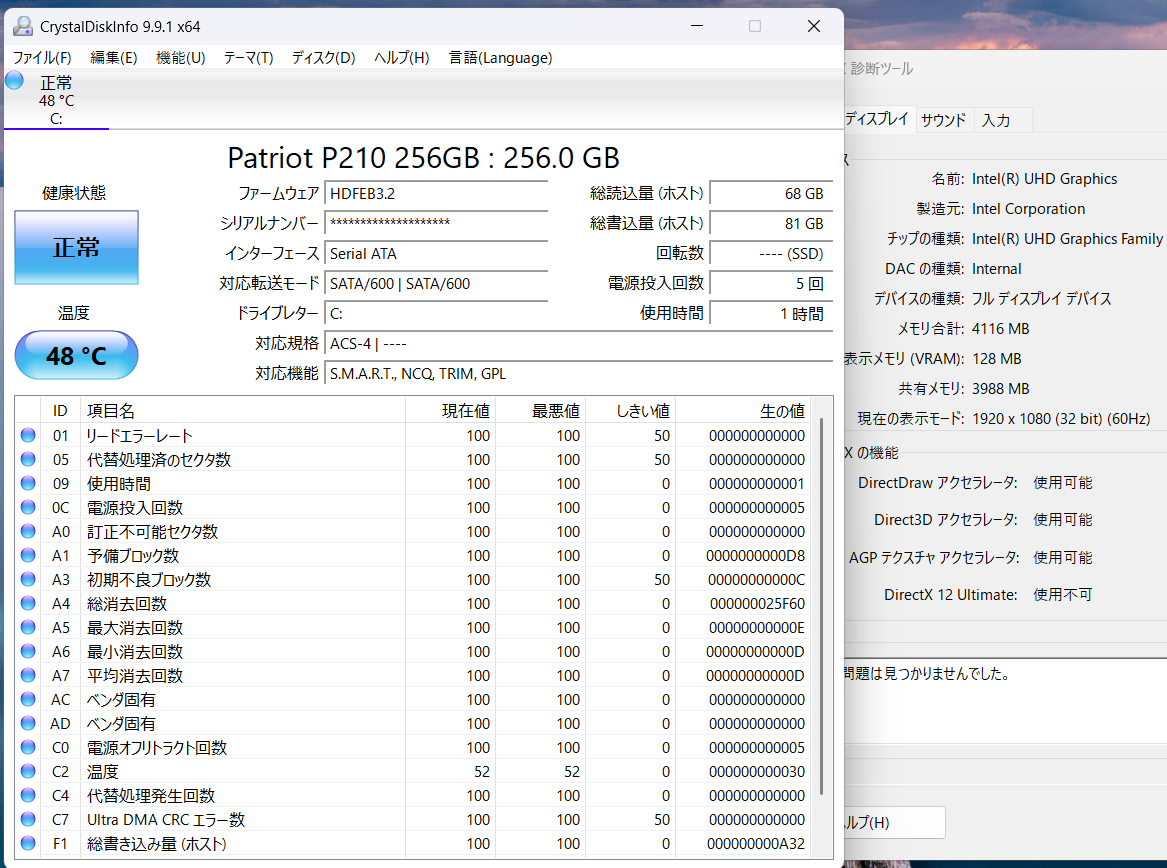The image size is (1167, 868).
Task: Click the power-on hours 1 時間 value
Action: point(771,313)
